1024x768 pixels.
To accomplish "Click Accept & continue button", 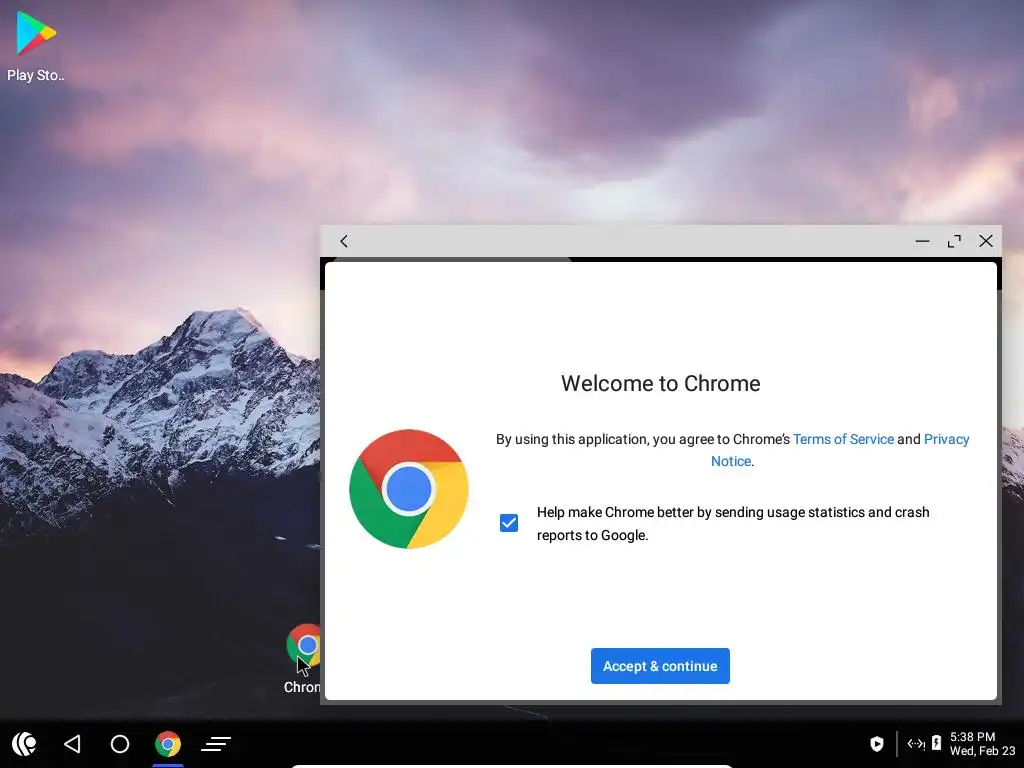I will click(x=660, y=666).
